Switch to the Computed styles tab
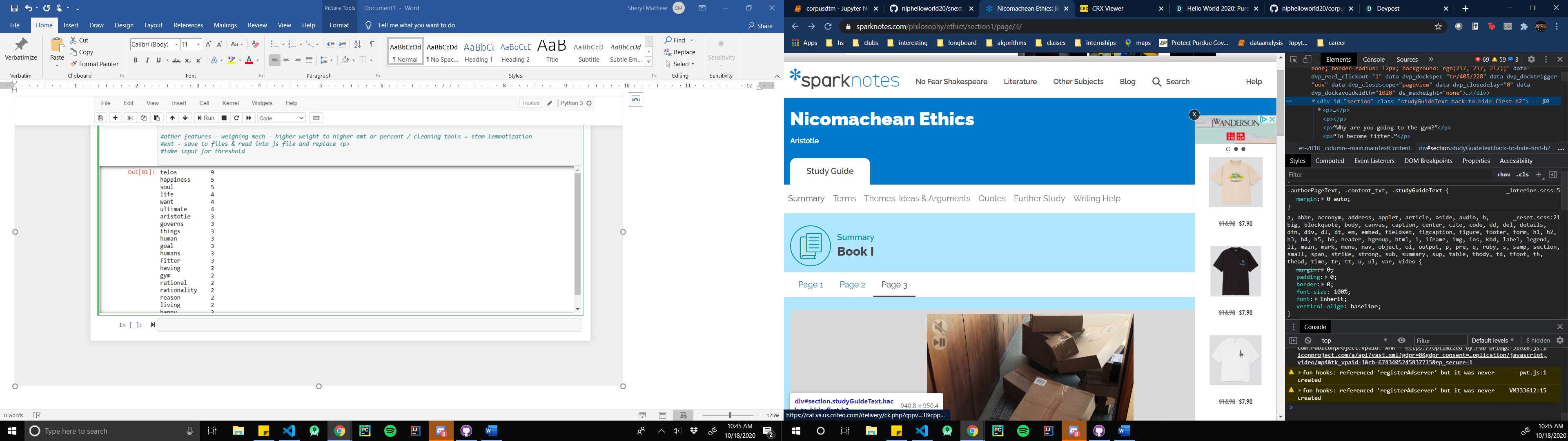This screenshot has width=1568, height=441. pyautogui.click(x=1330, y=161)
